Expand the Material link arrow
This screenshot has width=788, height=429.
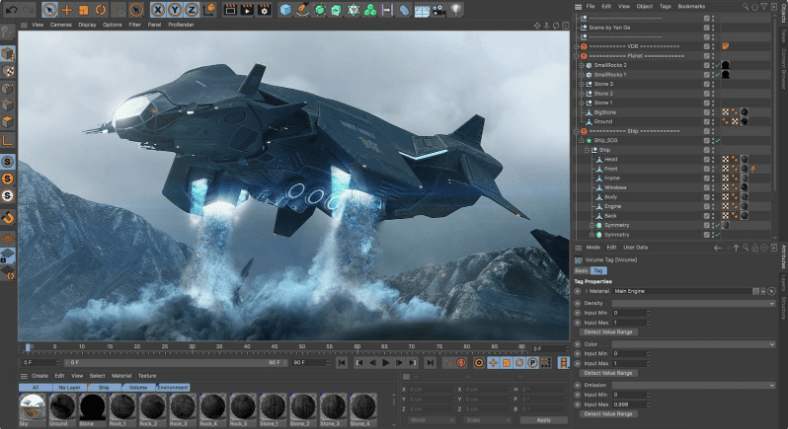(x=586, y=291)
